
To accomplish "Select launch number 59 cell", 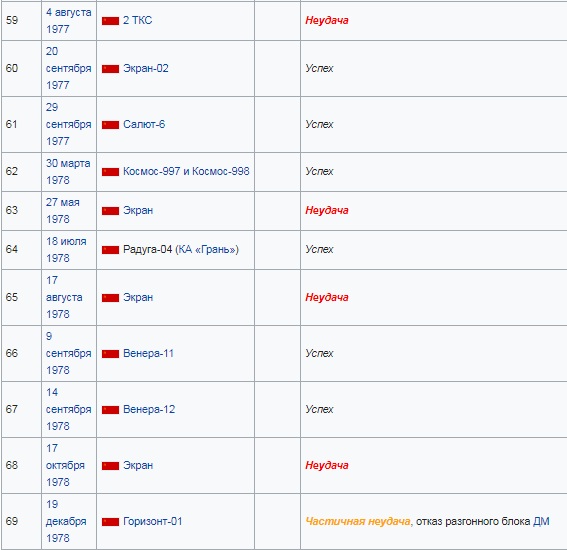I will [22, 20].
